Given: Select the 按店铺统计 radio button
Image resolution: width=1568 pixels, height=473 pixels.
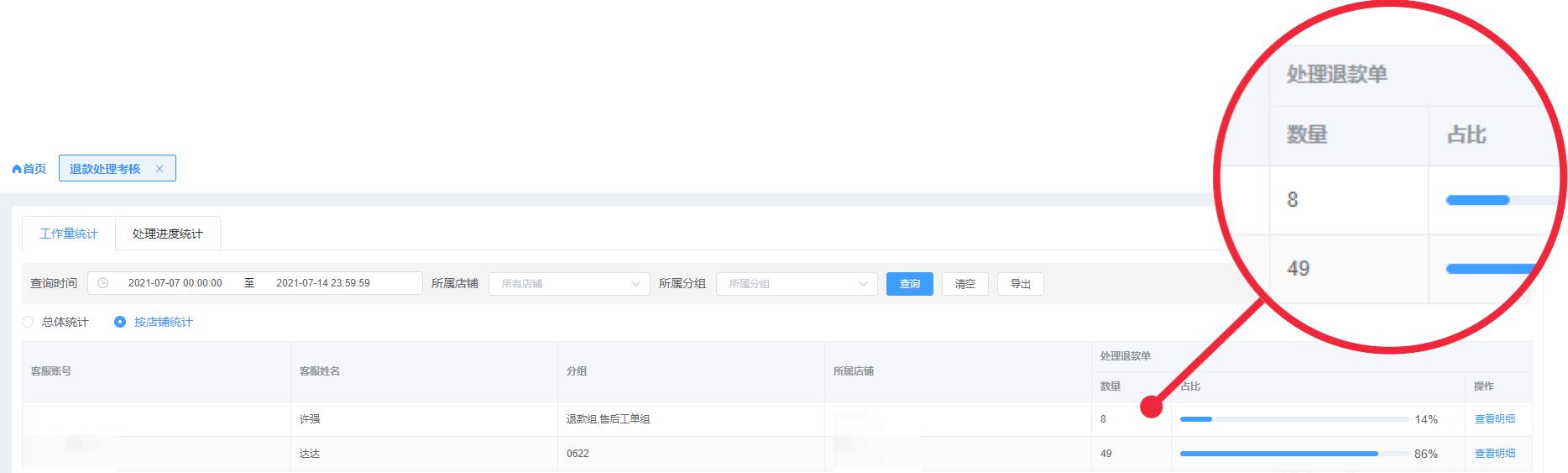Looking at the screenshot, I should click(x=120, y=322).
